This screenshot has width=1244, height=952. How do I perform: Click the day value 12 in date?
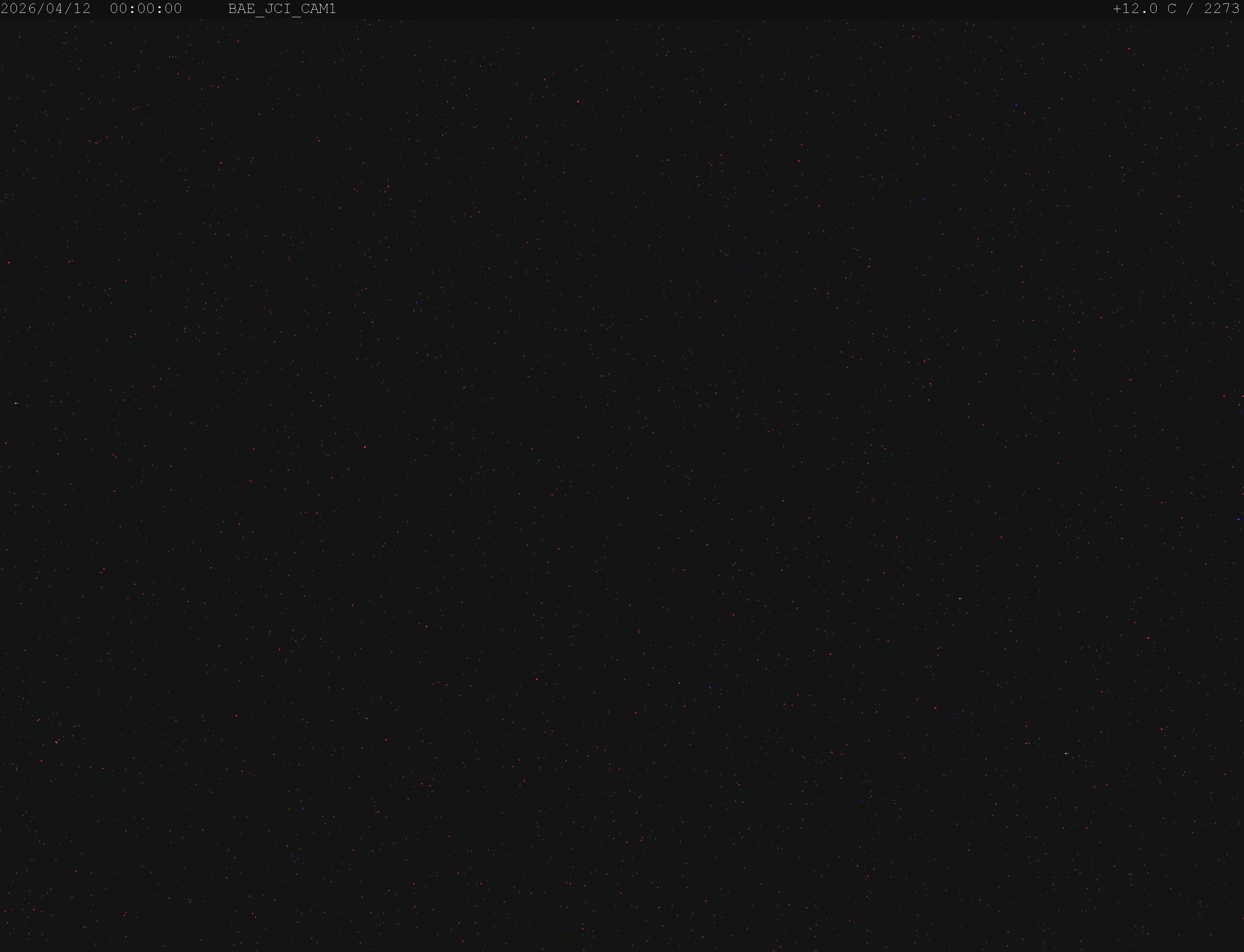(x=82, y=9)
